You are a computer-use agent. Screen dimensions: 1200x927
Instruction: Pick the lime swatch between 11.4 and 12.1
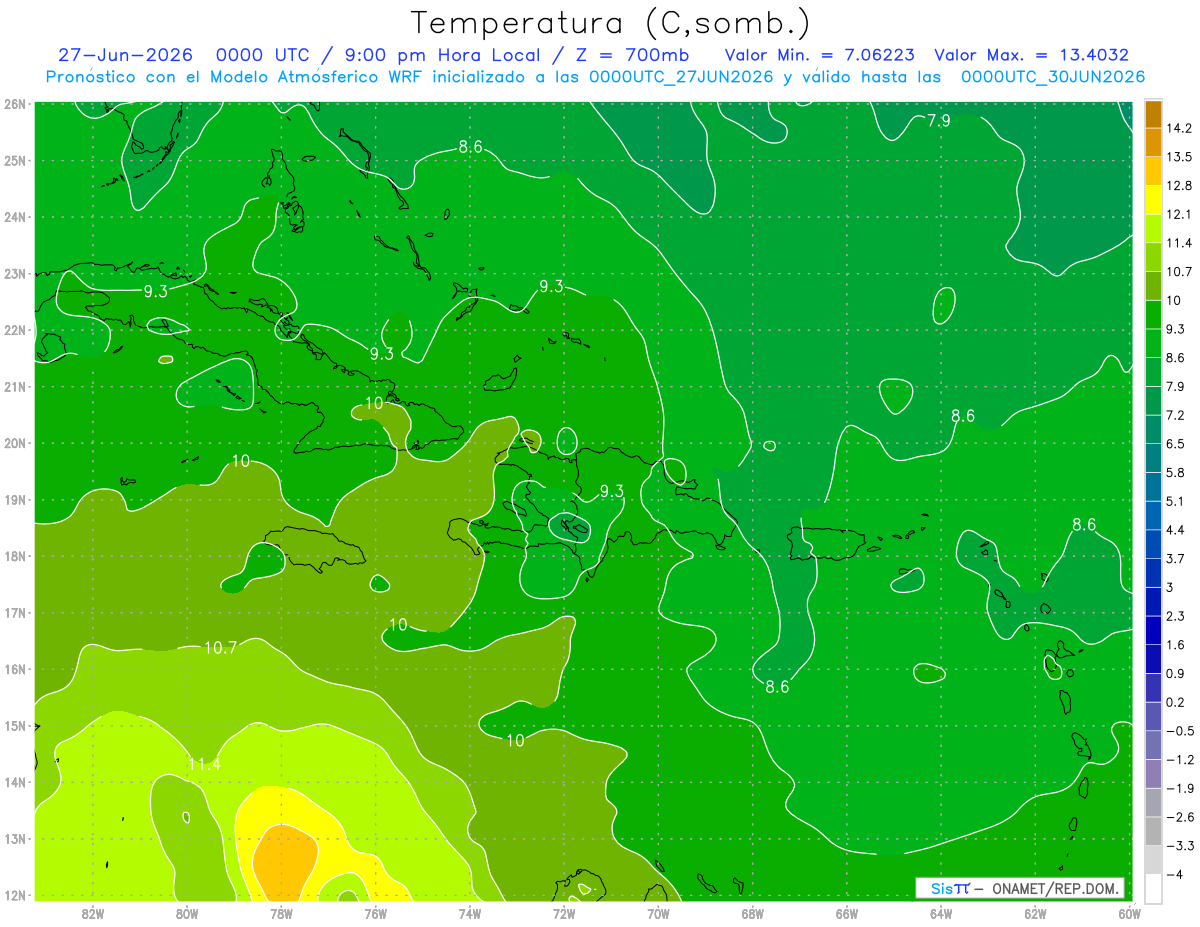(x=1154, y=229)
